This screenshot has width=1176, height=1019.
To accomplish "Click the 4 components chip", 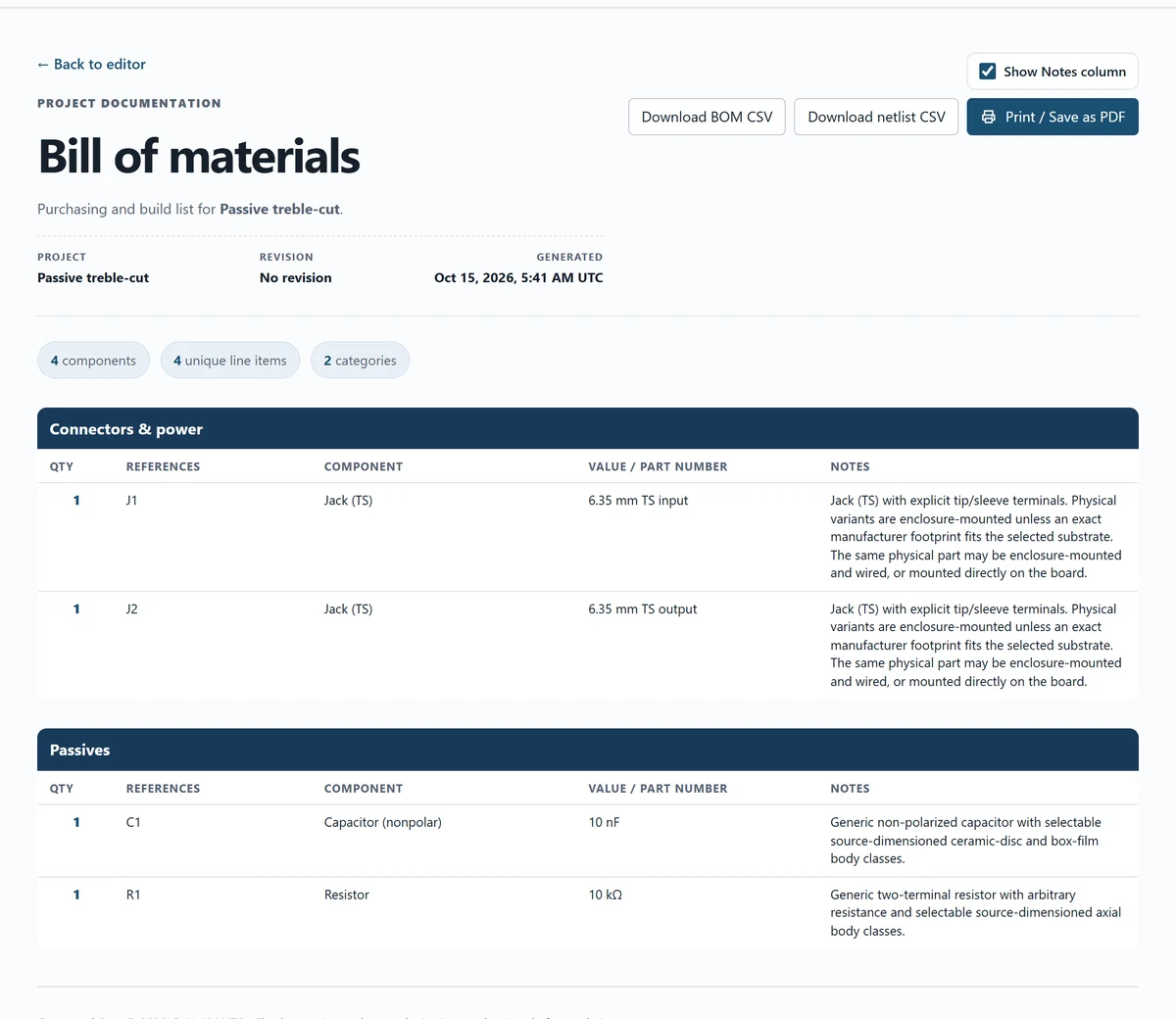I will [93, 361].
